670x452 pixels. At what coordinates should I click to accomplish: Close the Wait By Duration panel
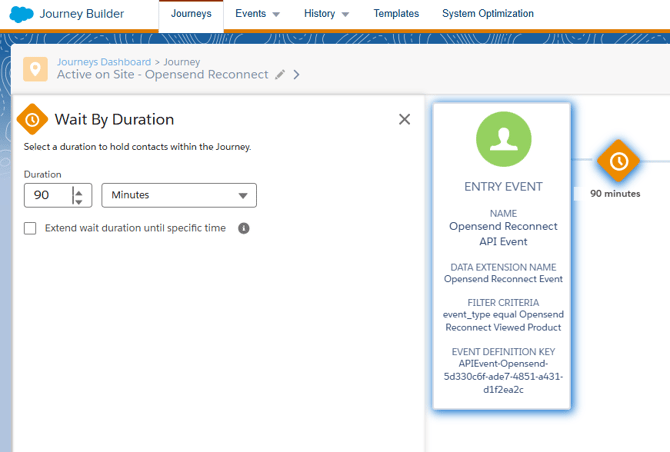(404, 119)
